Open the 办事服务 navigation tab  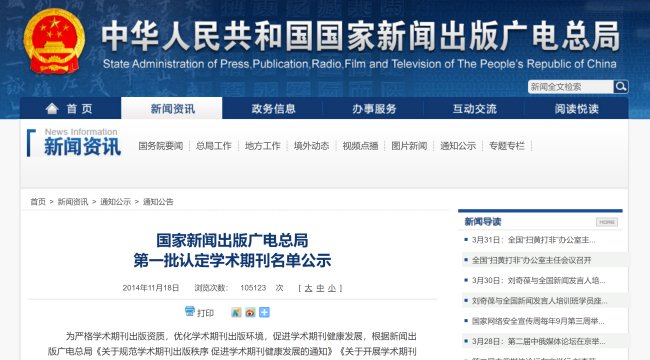[x=374, y=108]
